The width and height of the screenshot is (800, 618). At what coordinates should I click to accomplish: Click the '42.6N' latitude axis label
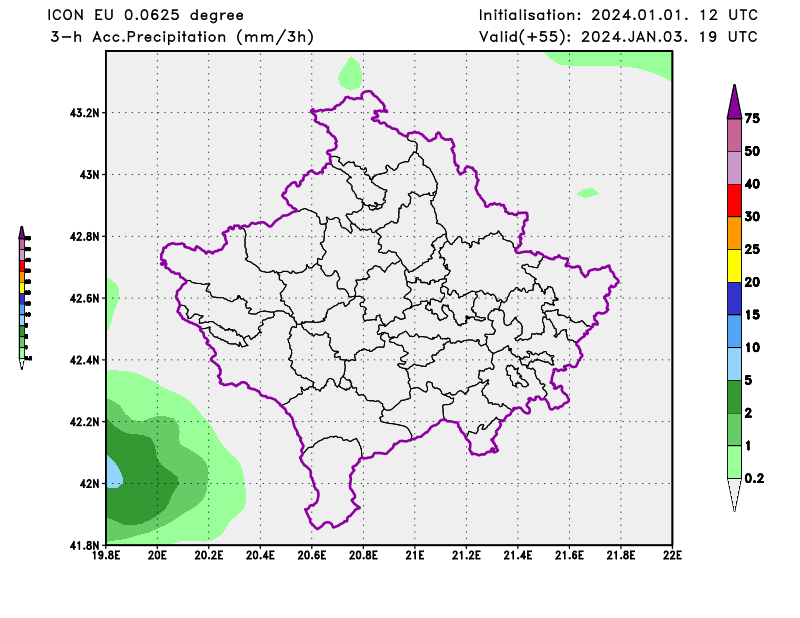85,298
